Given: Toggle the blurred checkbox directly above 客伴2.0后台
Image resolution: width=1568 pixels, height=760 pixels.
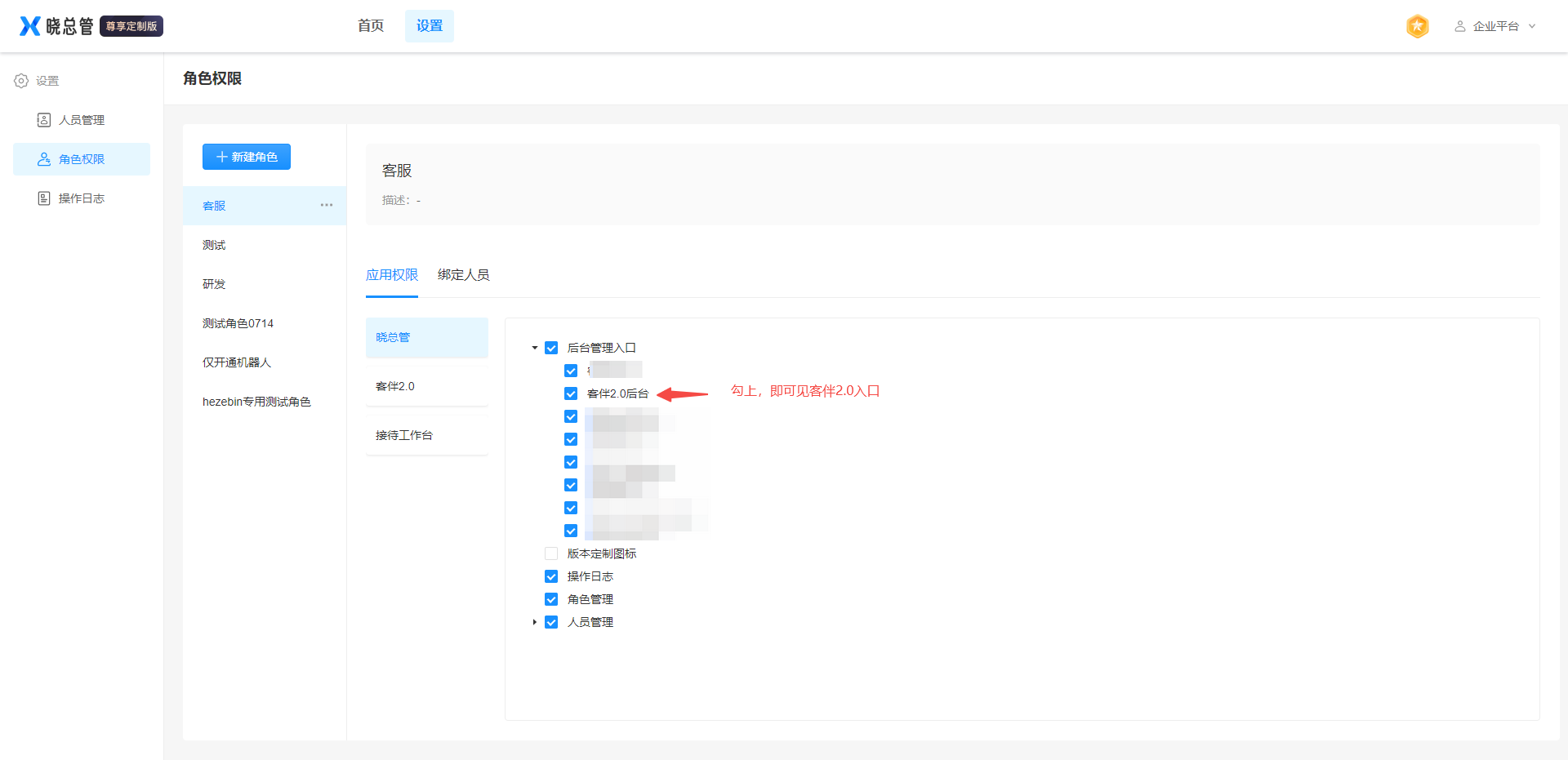Looking at the screenshot, I should 571,371.
